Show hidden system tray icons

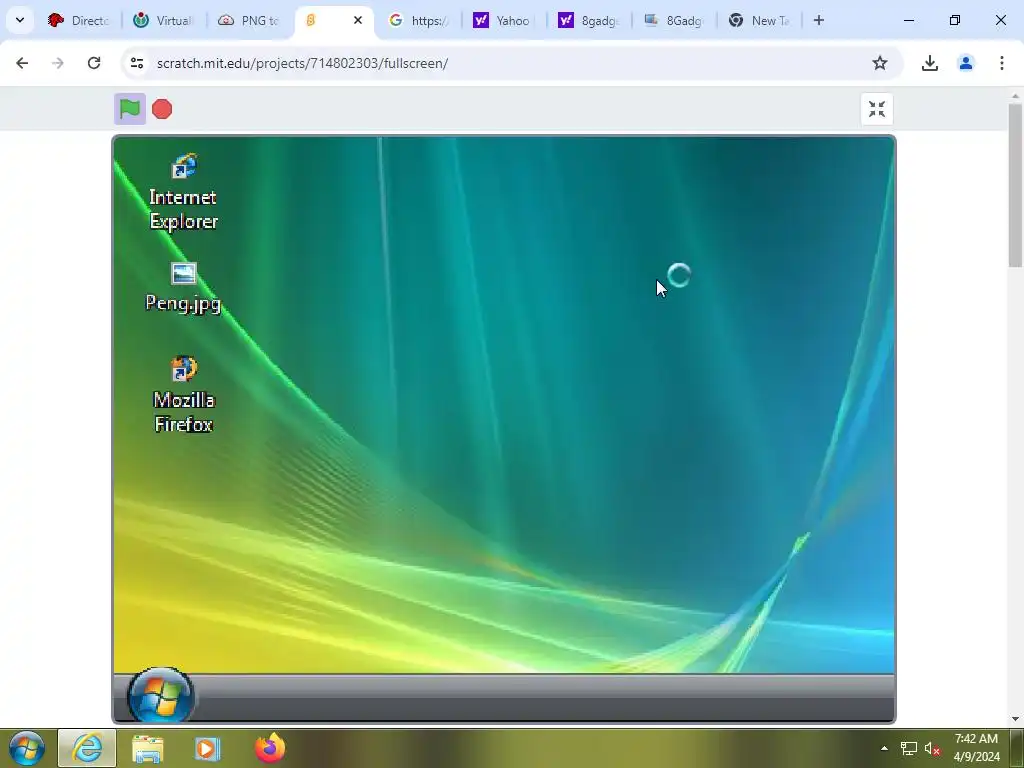(x=884, y=748)
